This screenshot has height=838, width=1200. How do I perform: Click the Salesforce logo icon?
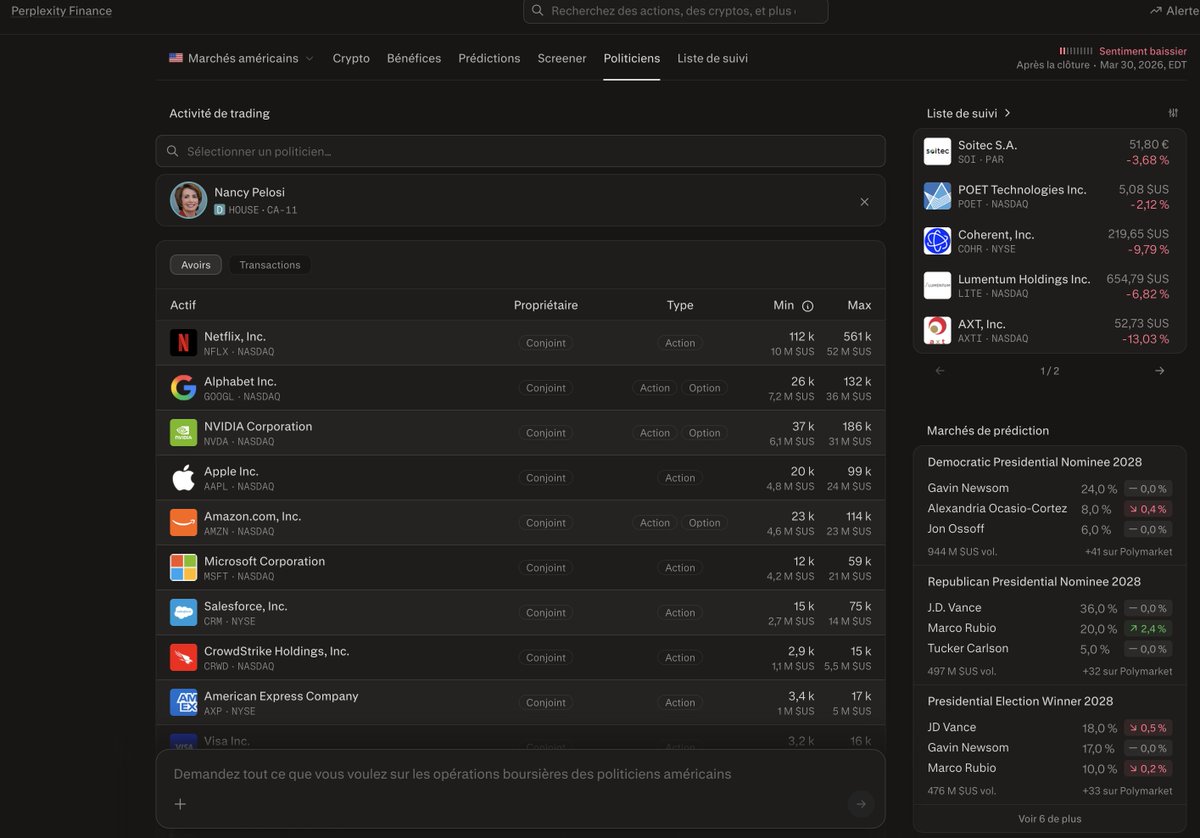183,613
